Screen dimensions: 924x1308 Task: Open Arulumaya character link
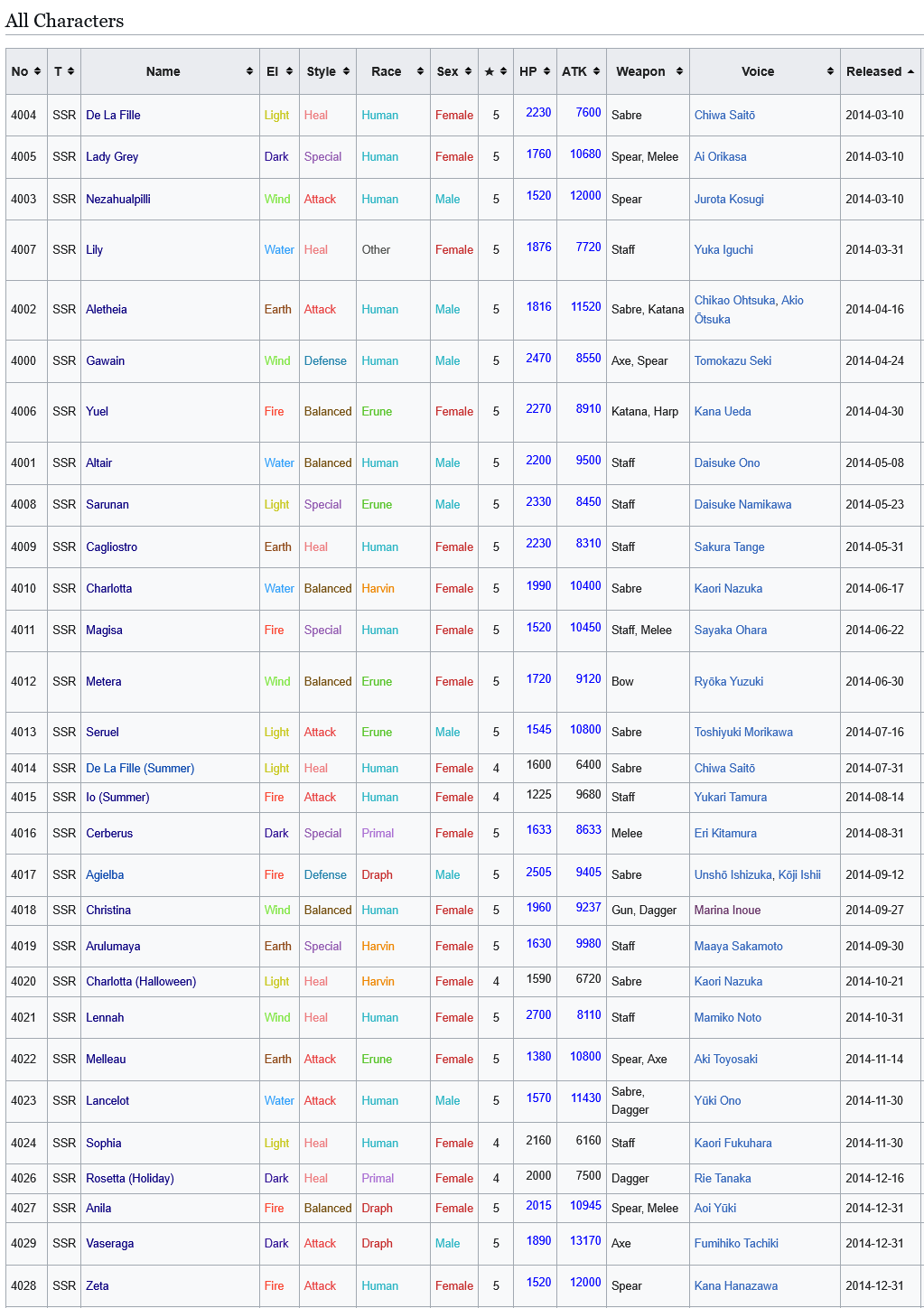[113, 946]
